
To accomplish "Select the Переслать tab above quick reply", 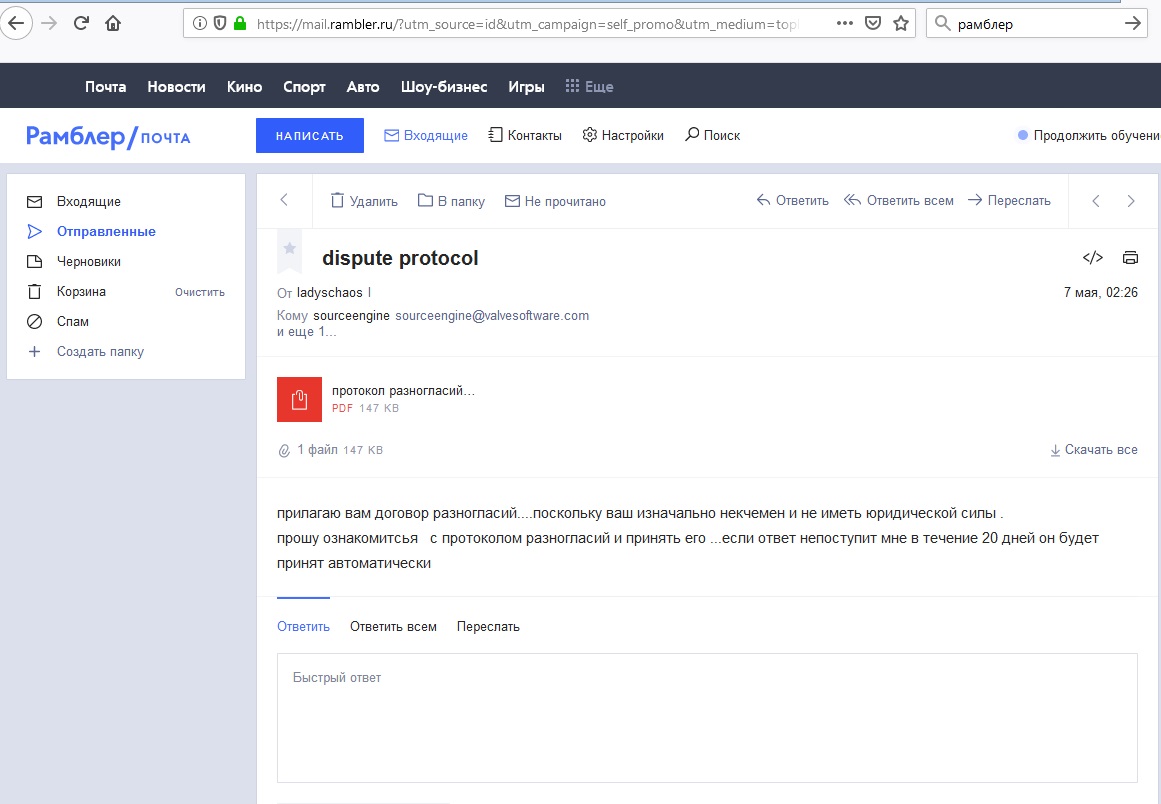I will pos(488,626).
